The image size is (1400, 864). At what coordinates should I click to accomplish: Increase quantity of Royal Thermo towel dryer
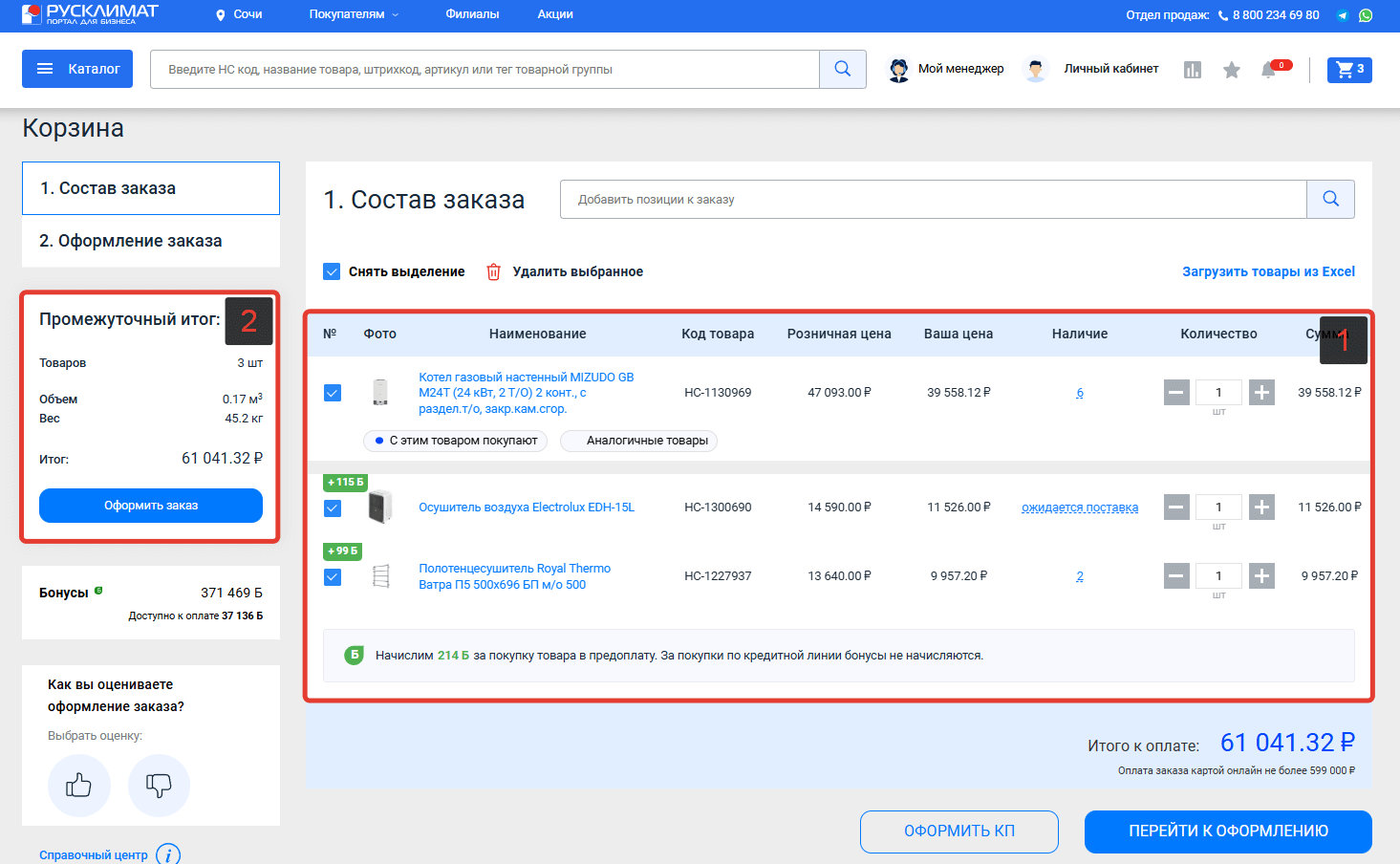1262,575
